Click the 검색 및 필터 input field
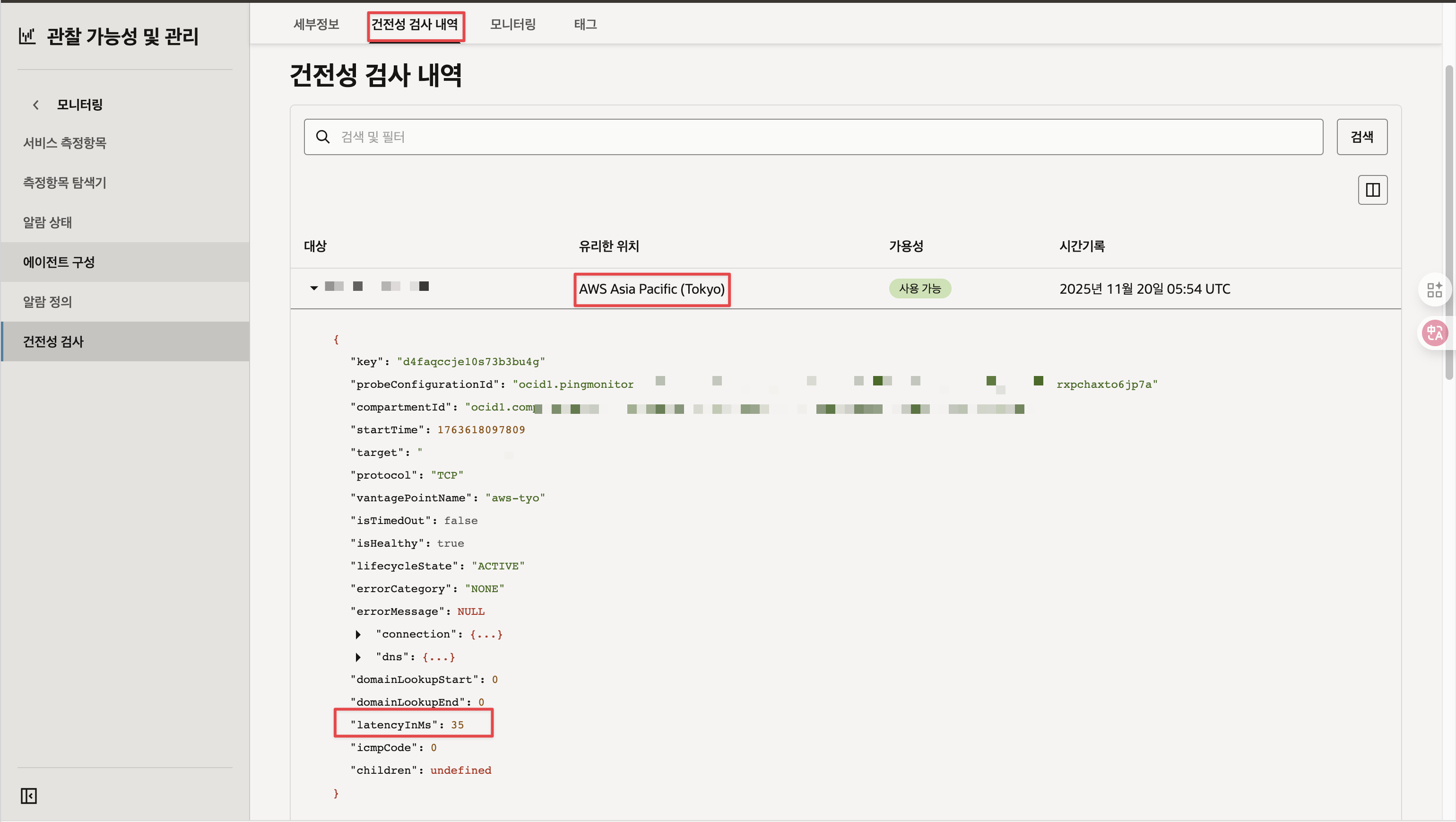Viewport: 1456px width, 822px height. (814, 137)
